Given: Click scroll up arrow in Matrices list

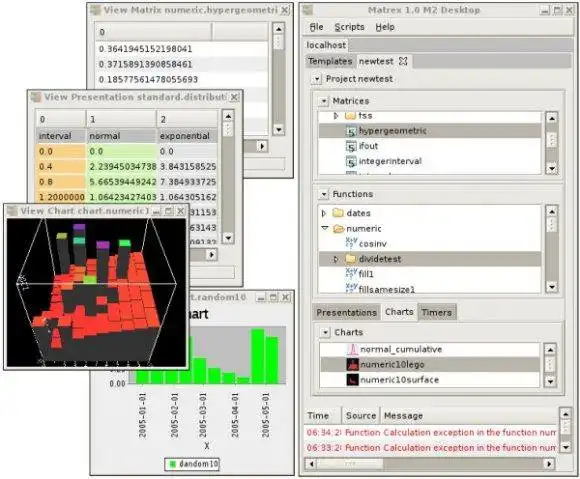Looking at the screenshot, I should pos(552,118).
